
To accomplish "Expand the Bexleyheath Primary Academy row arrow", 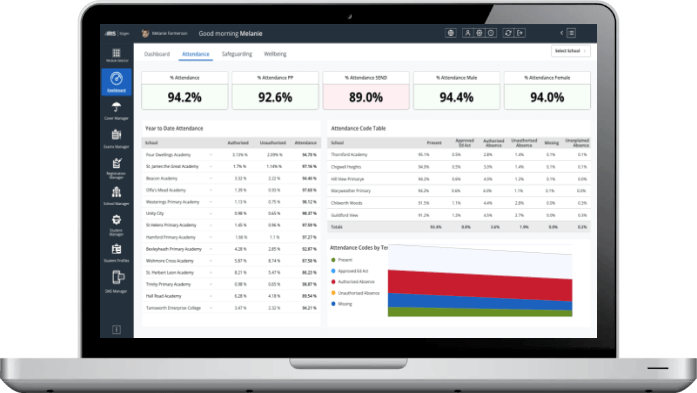I will (x=211, y=249).
